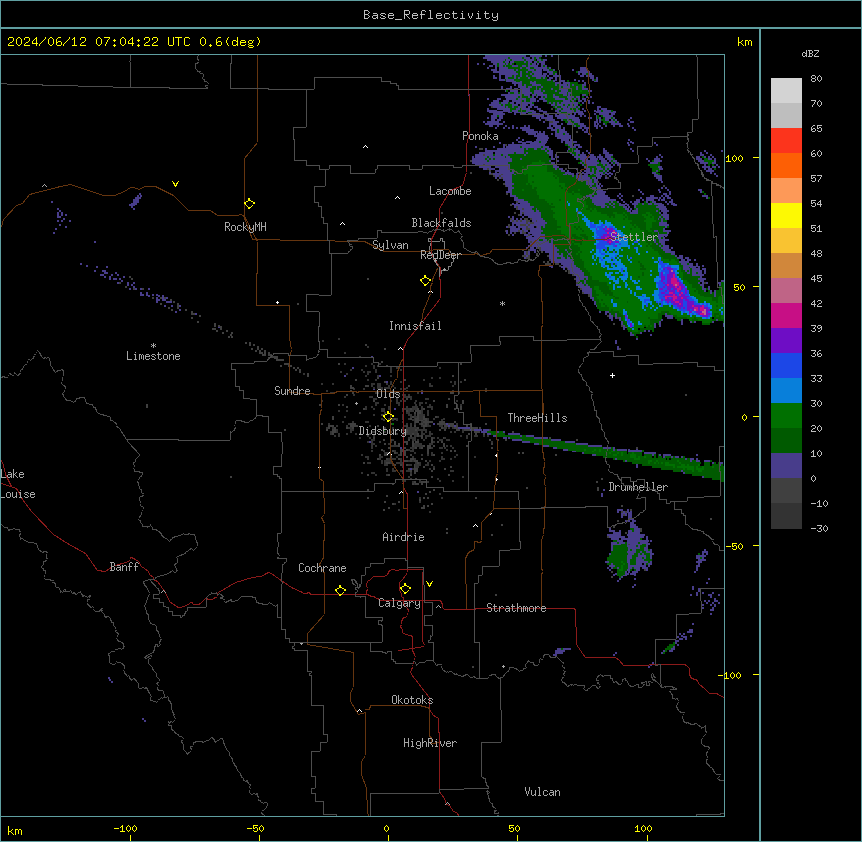Pick the bright green 20-30 dBZ legend swatch
The width and height of the screenshot is (862, 842).
point(786,416)
